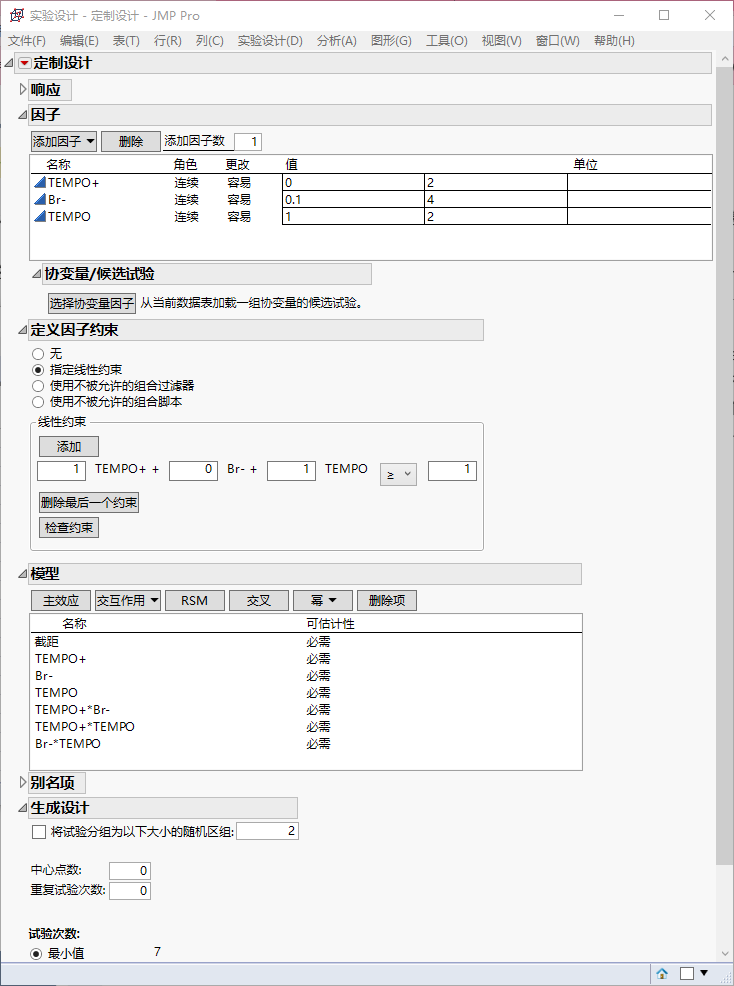Open the black arrow menu in the status bar
The image size is (734, 986).
703,973
